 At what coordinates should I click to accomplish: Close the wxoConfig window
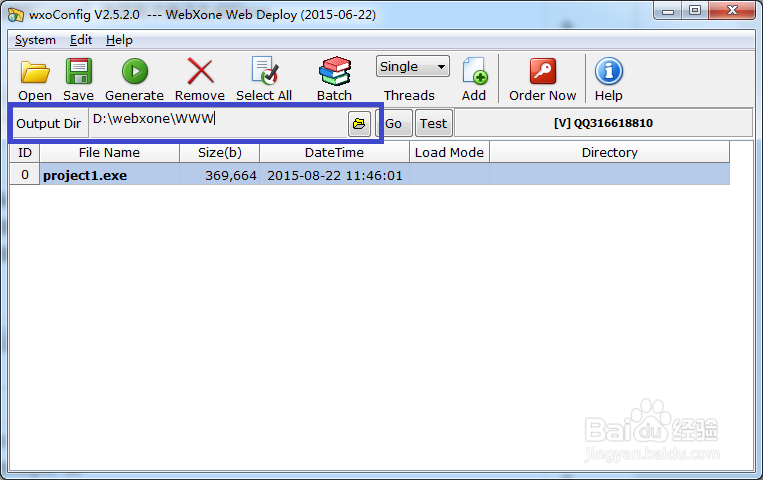tap(732, 11)
